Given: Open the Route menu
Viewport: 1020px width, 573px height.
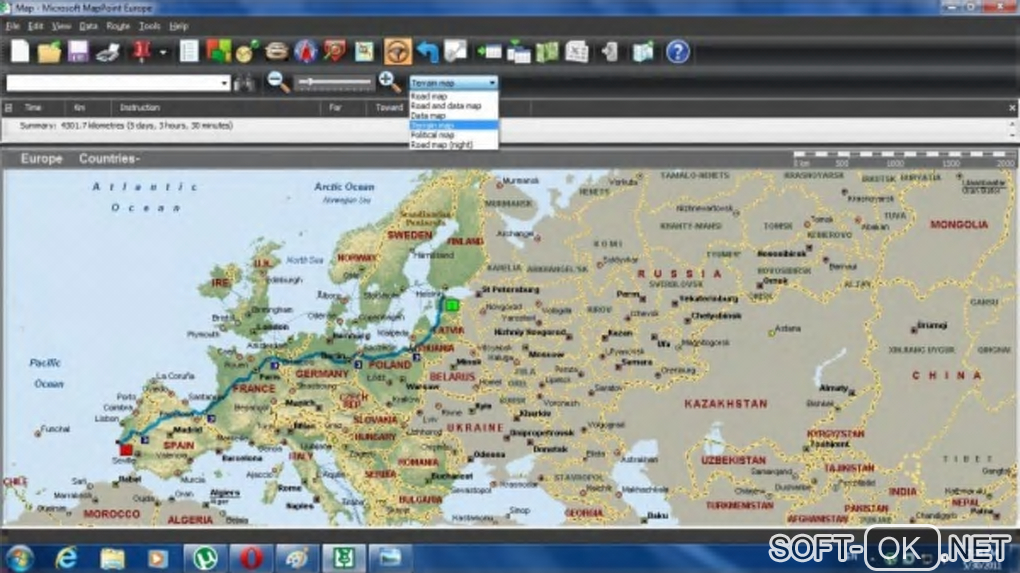Looking at the screenshot, I should 118,26.
